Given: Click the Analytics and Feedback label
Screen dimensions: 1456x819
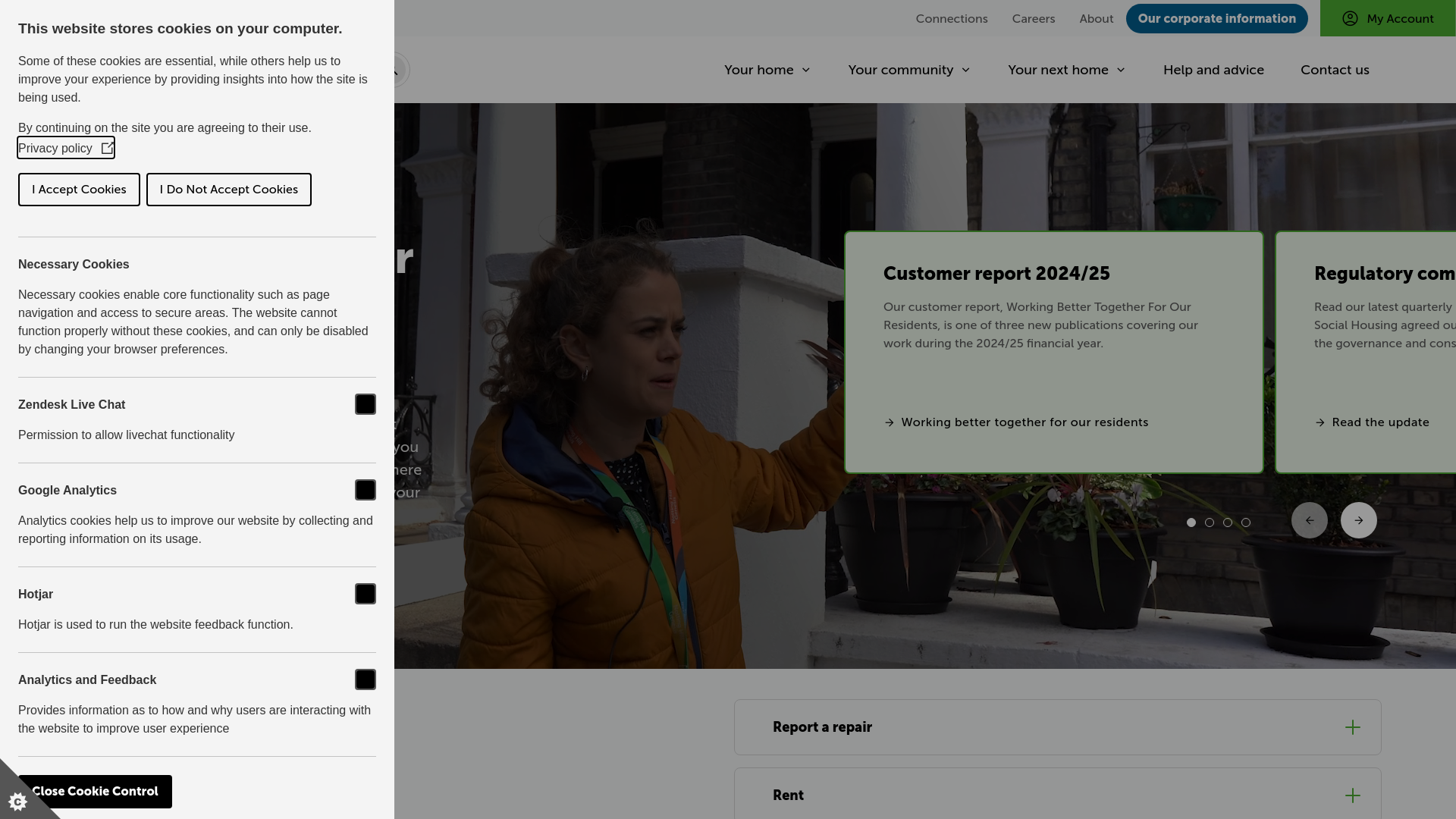Looking at the screenshot, I should coord(87,680).
